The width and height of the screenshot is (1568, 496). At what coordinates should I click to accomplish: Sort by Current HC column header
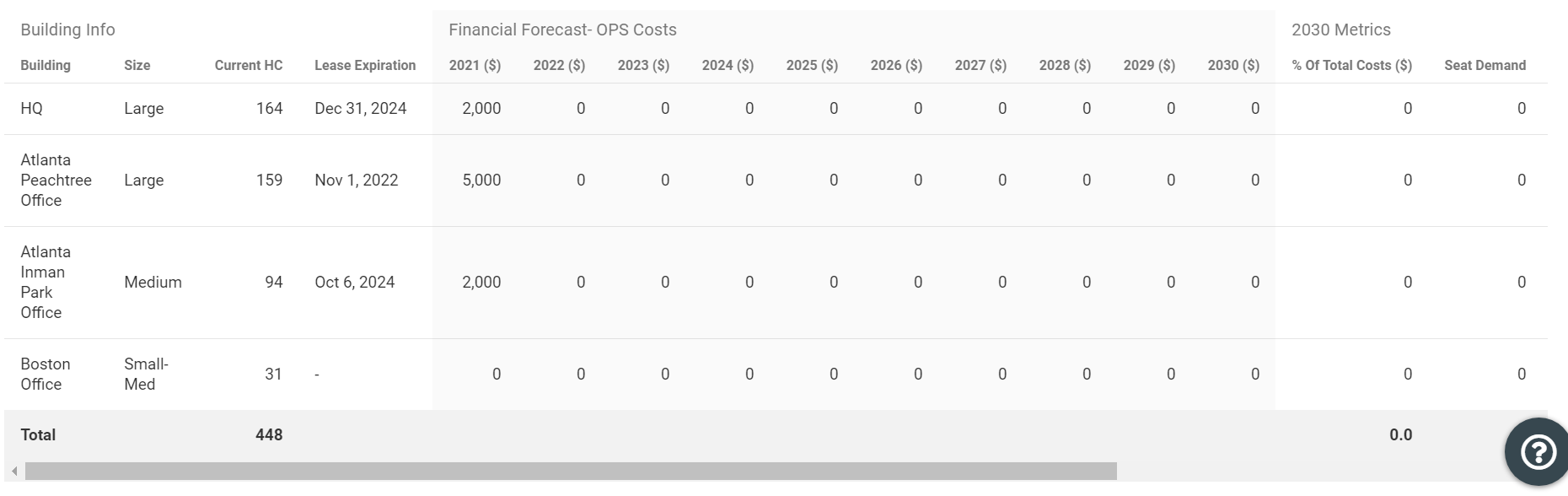coord(249,65)
